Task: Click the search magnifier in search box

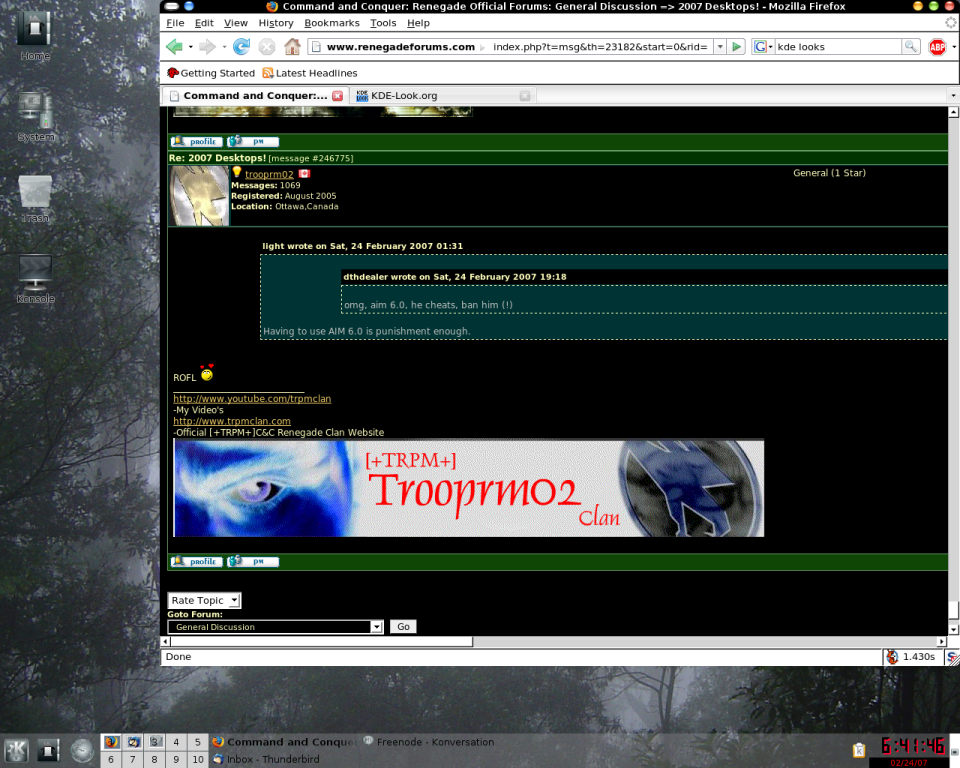Action: [x=910, y=47]
